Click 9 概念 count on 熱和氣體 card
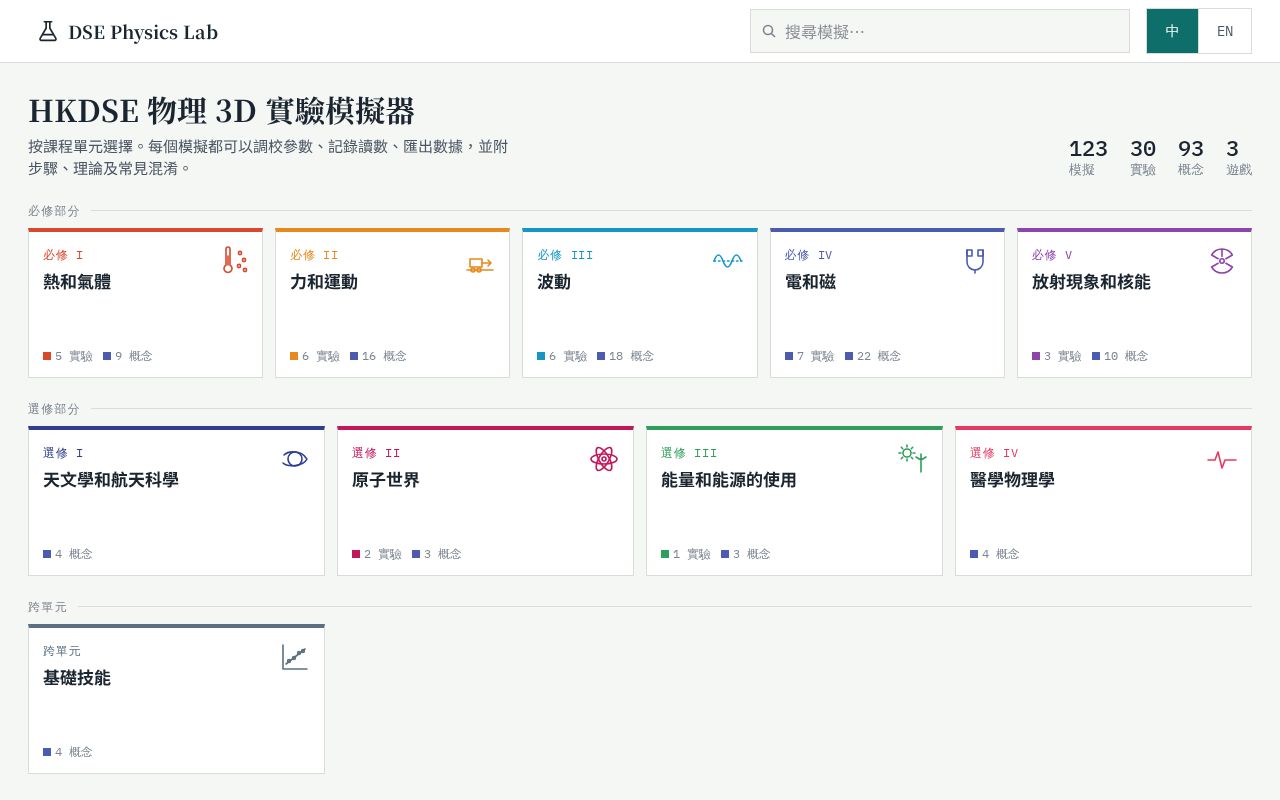Screen dimensions: 1280x800 coord(128,356)
